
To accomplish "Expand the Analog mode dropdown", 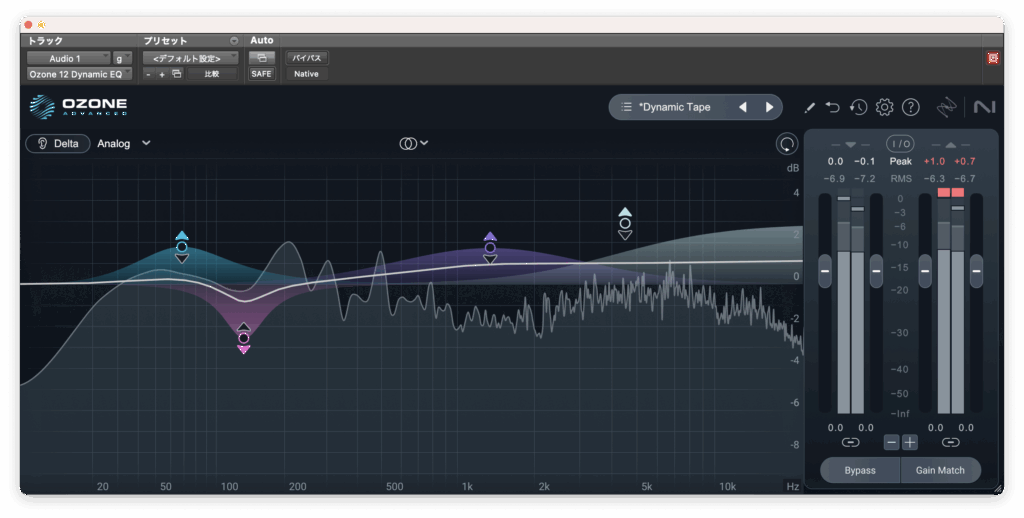I will tap(124, 143).
